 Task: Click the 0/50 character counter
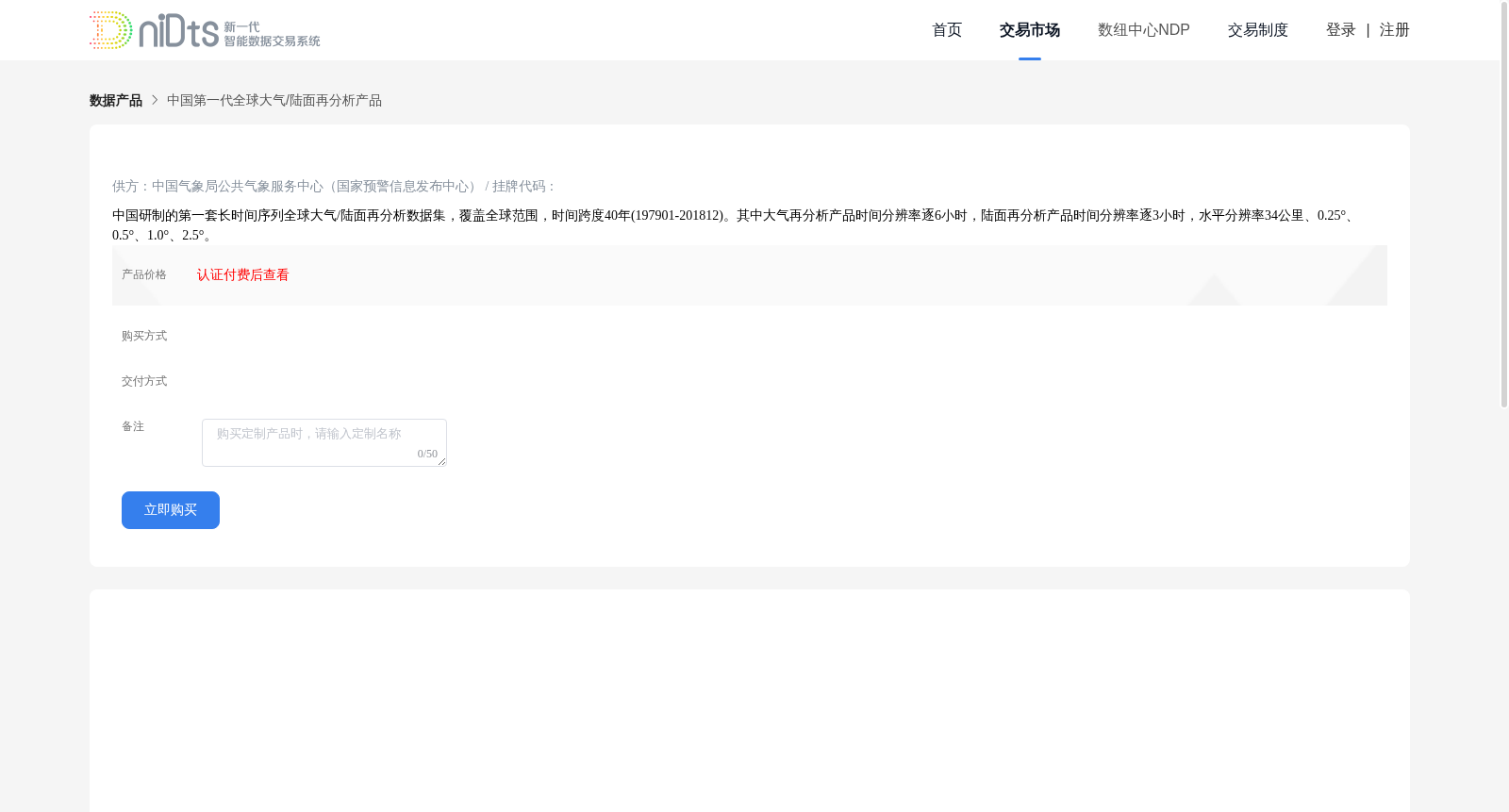[427, 454]
